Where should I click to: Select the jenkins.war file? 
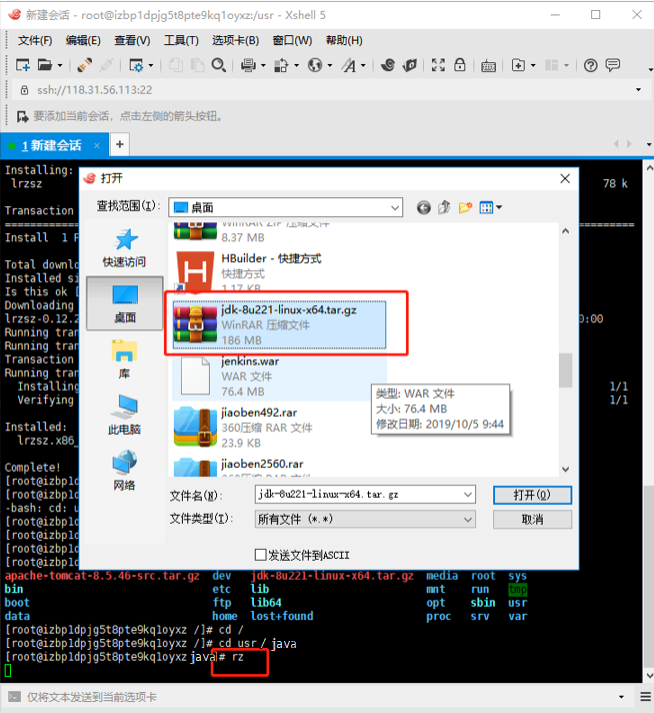click(279, 376)
